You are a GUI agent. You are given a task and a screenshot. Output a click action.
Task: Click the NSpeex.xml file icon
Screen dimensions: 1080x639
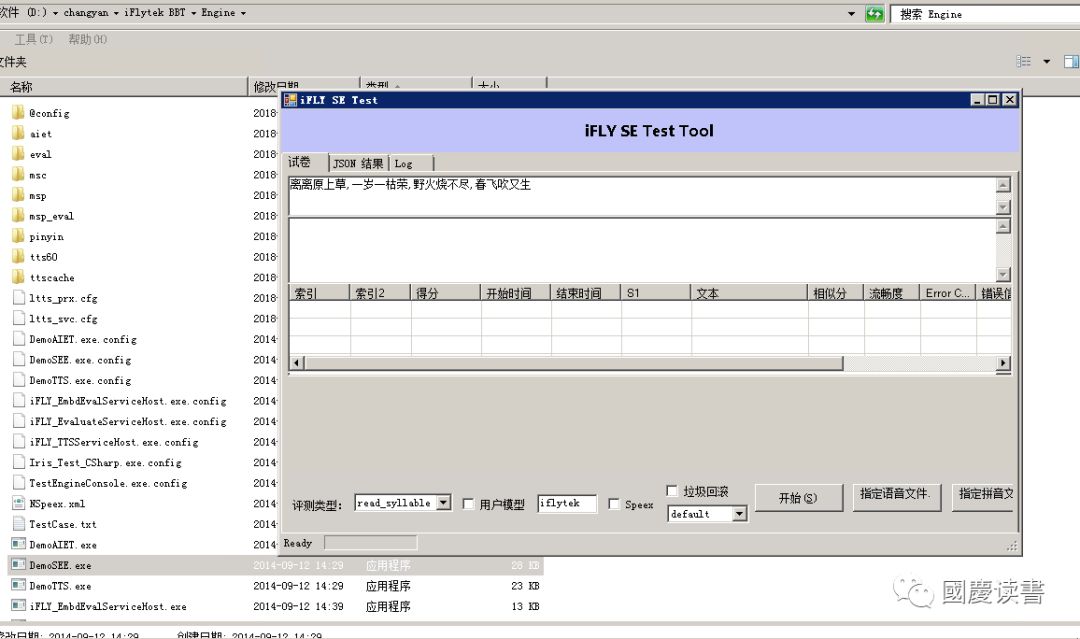pos(19,503)
